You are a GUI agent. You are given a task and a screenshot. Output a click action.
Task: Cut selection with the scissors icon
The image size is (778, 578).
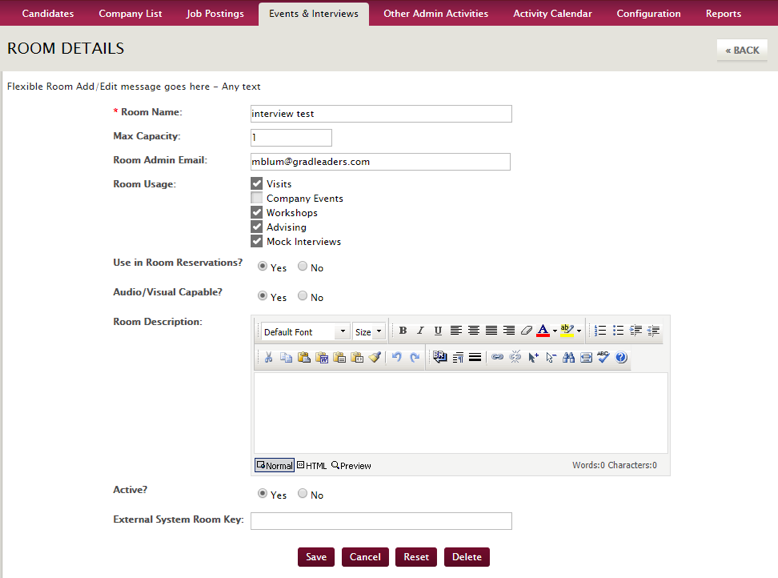[x=268, y=357]
